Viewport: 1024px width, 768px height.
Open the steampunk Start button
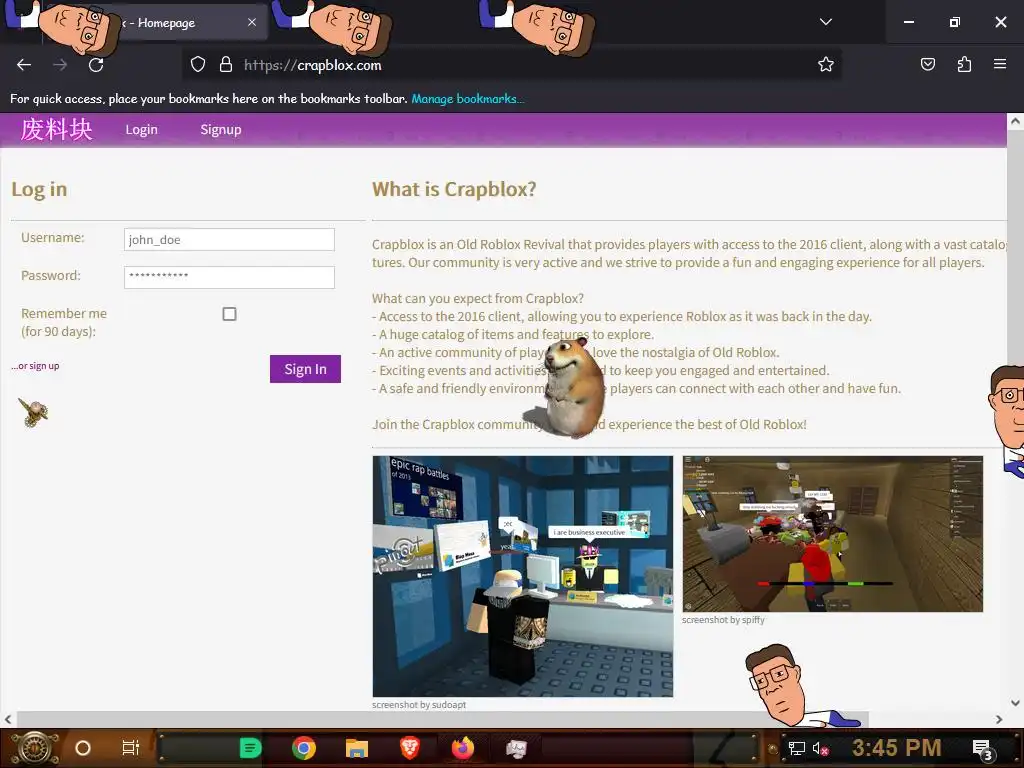(33, 748)
